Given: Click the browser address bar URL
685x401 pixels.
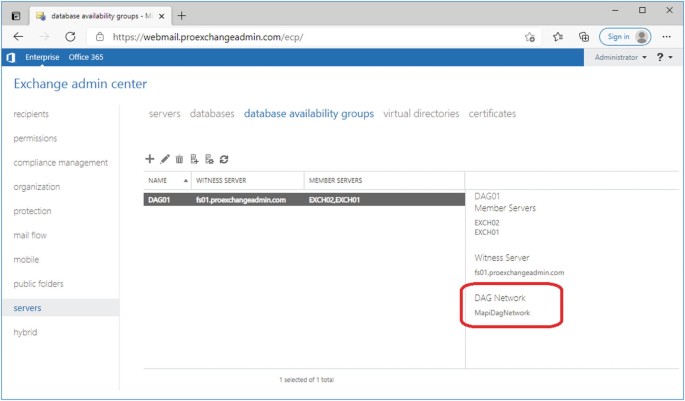Looking at the screenshot, I should [x=208, y=37].
